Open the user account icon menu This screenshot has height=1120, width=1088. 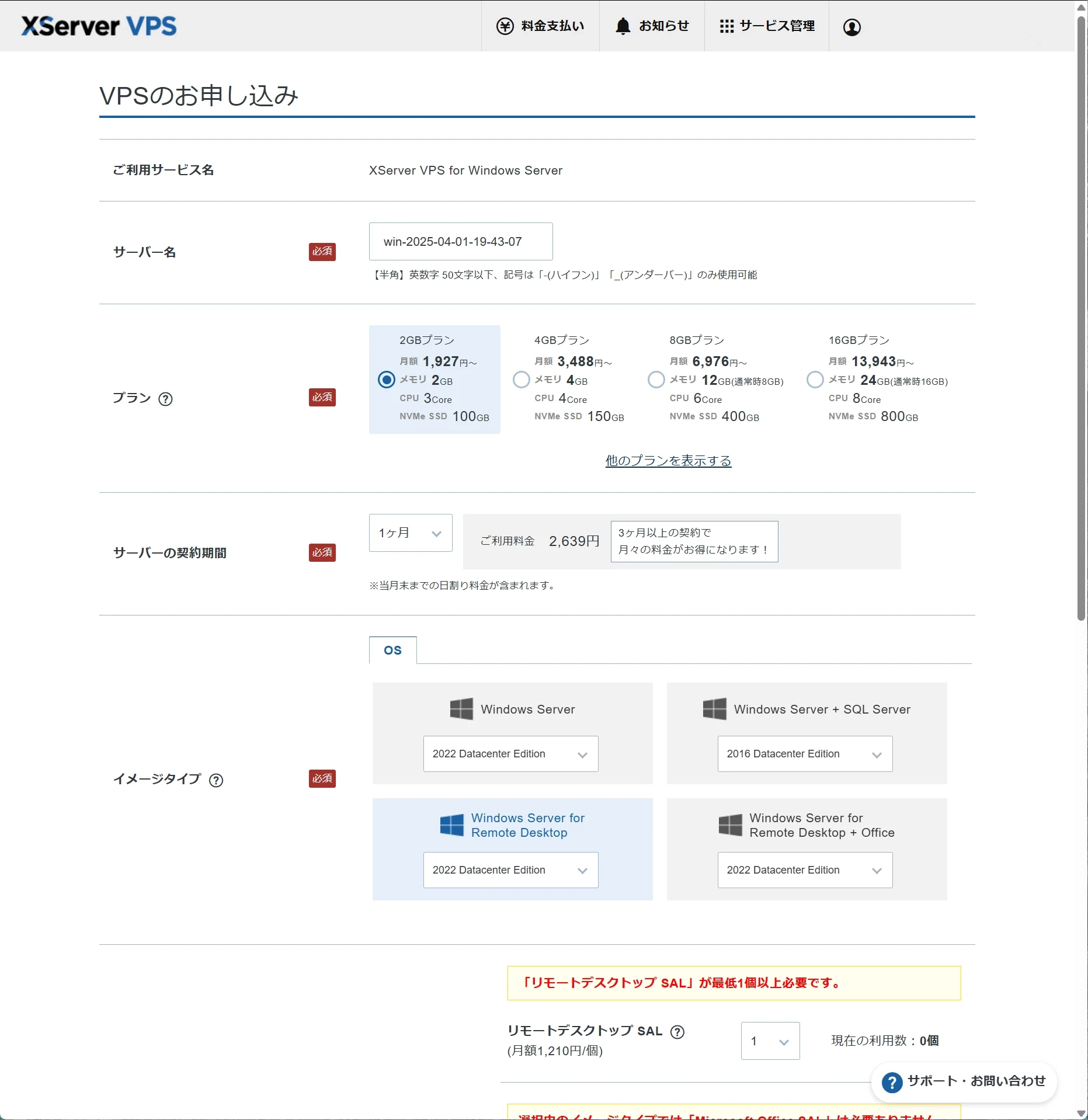[x=852, y=27]
